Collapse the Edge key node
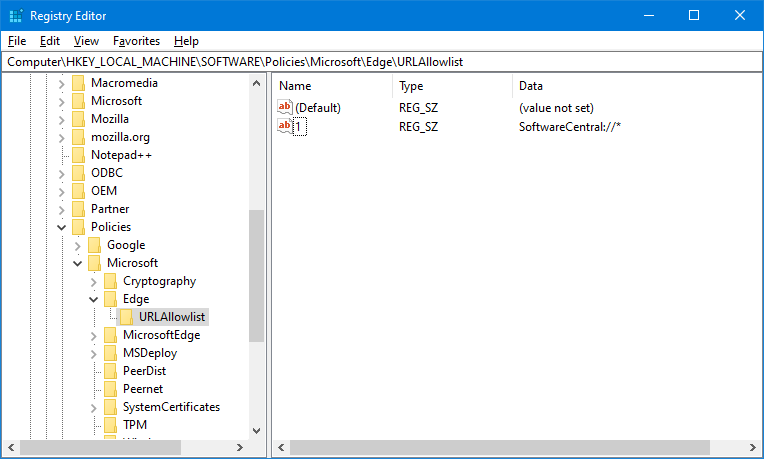Viewport: 764px width, 459px height. tap(94, 299)
